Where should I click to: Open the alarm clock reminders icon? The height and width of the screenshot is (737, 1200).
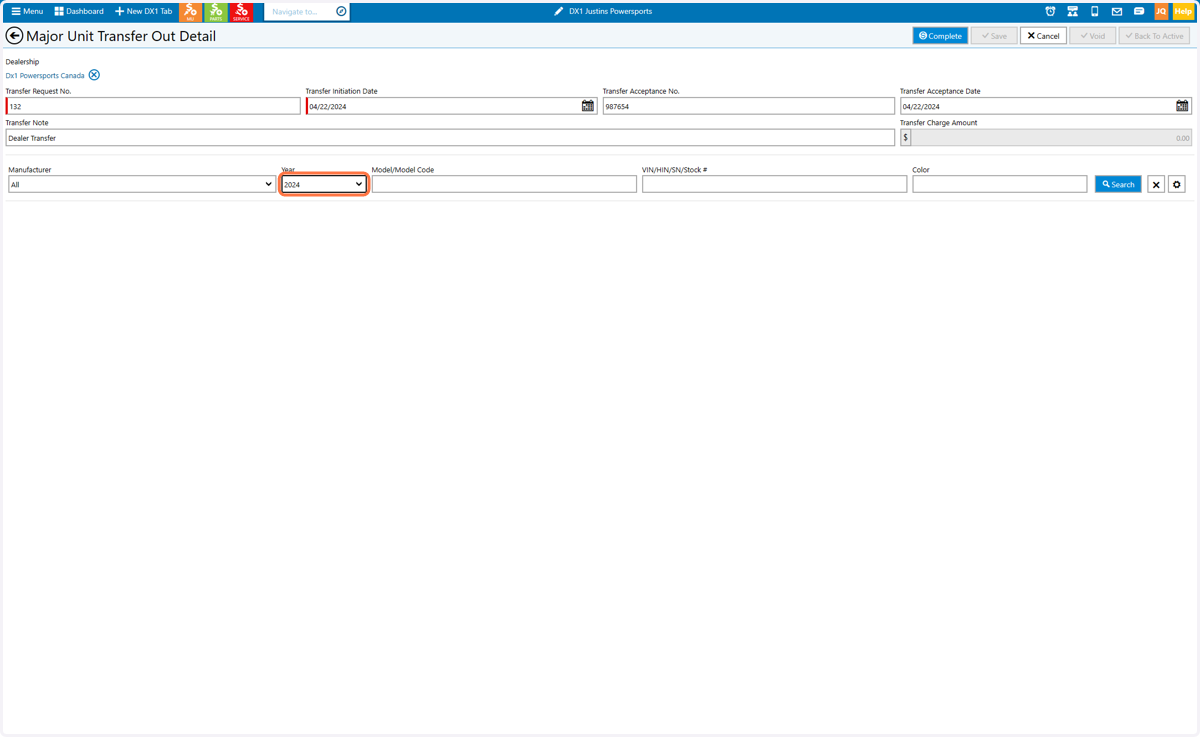click(1050, 11)
